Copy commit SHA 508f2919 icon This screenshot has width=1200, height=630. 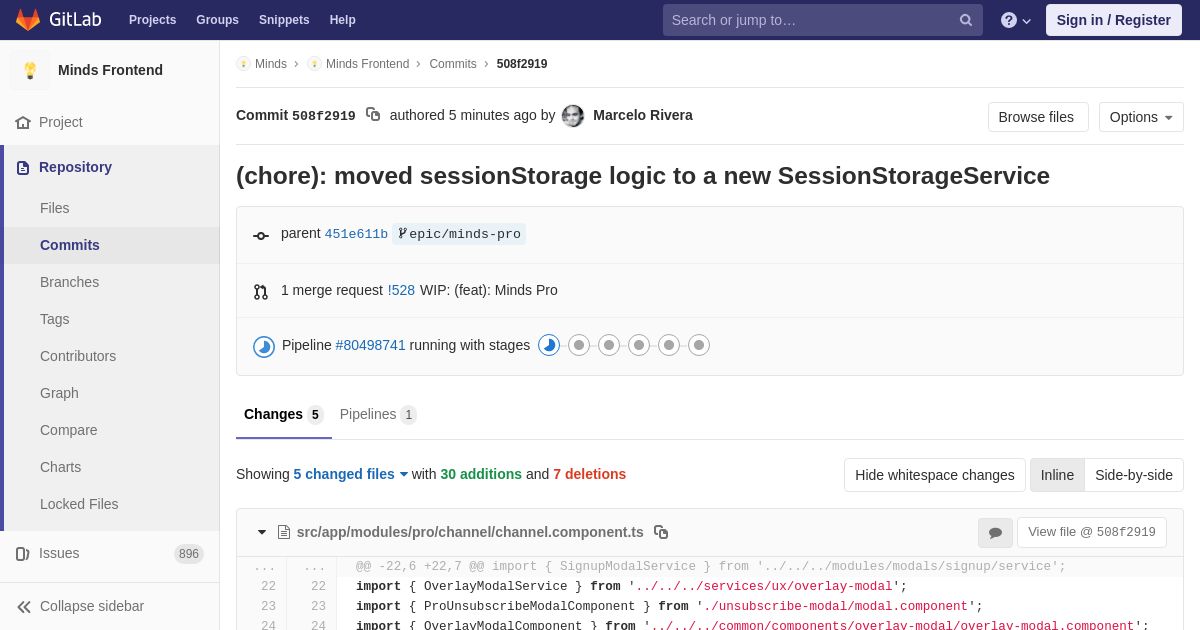point(373,115)
